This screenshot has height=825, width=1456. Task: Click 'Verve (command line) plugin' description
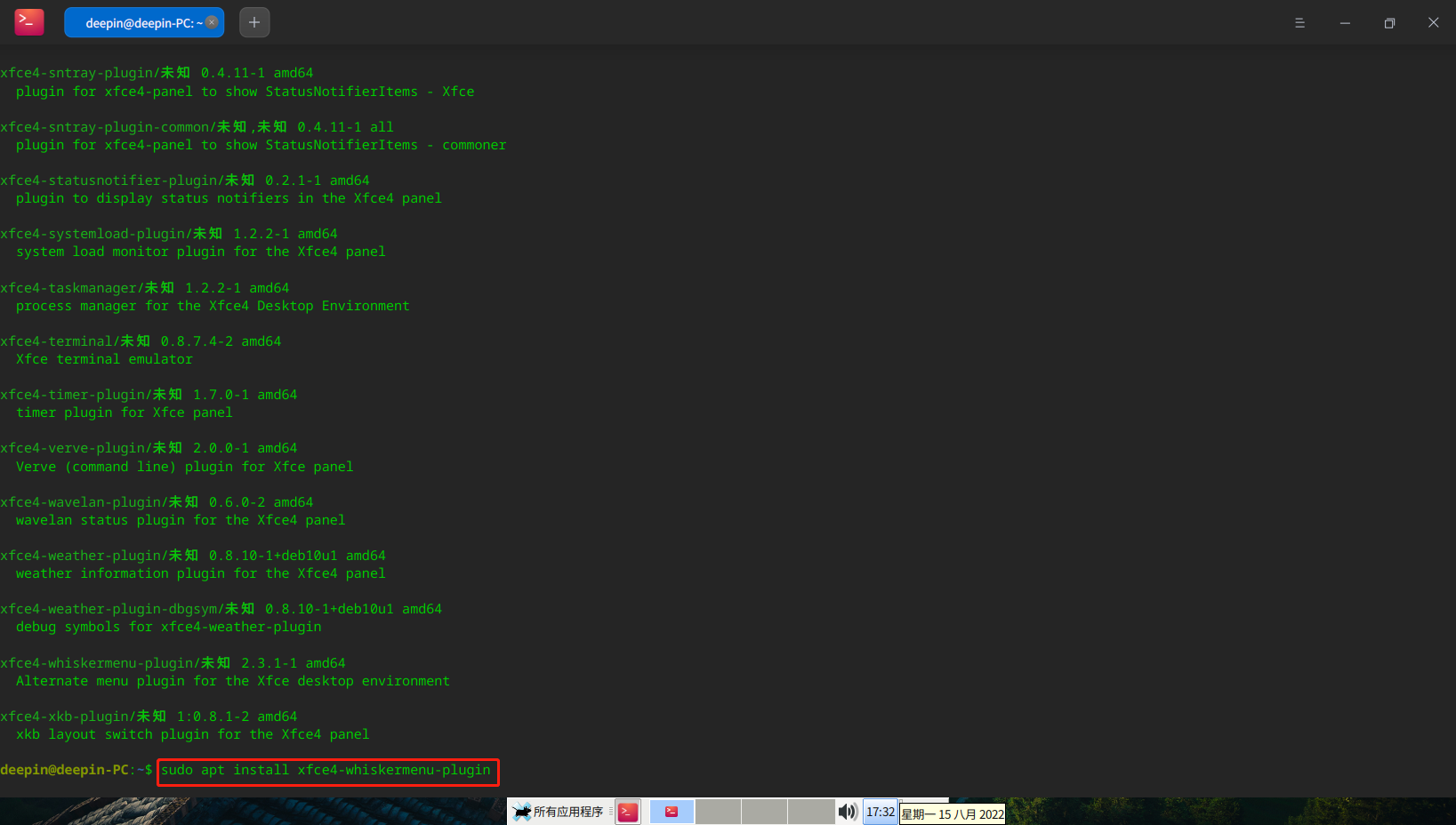coord(185,467)
